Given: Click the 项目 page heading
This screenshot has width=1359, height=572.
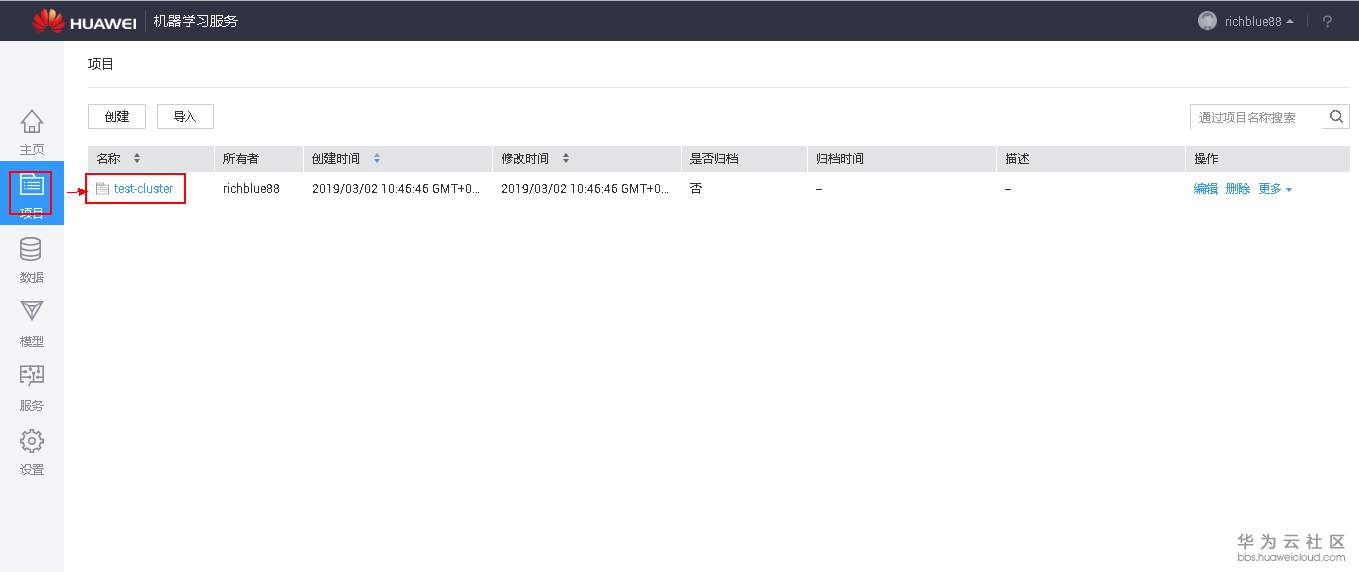Looking at the screenshot, I should 101,64.
